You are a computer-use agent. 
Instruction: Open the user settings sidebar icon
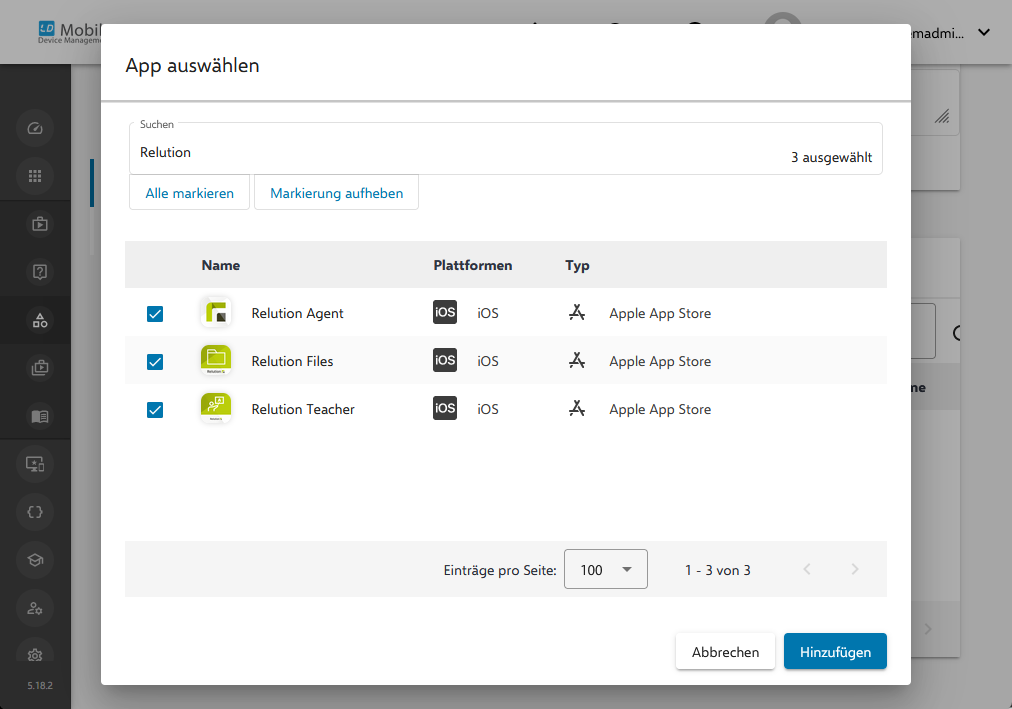(35, 608)
